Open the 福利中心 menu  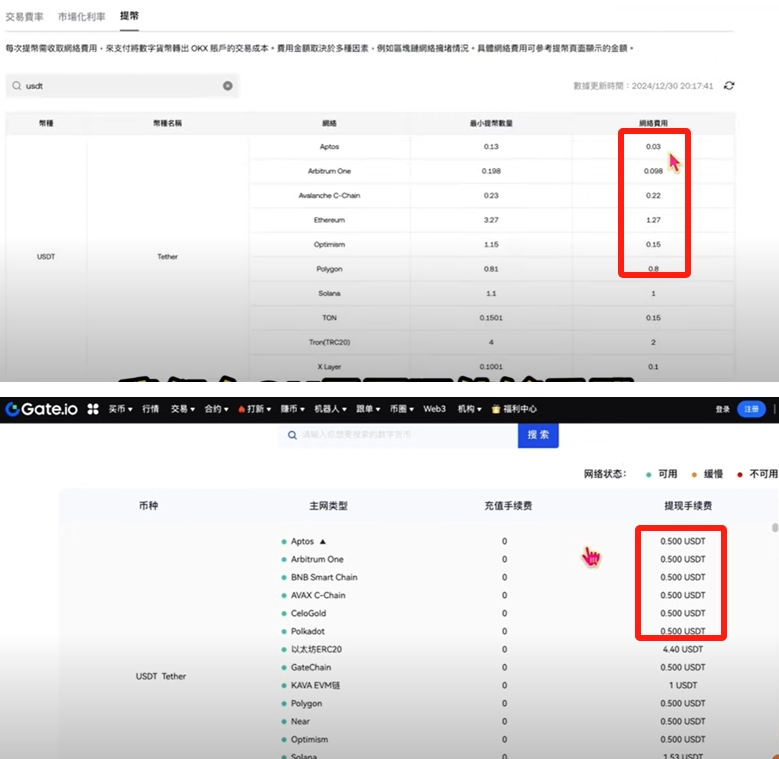520,409
